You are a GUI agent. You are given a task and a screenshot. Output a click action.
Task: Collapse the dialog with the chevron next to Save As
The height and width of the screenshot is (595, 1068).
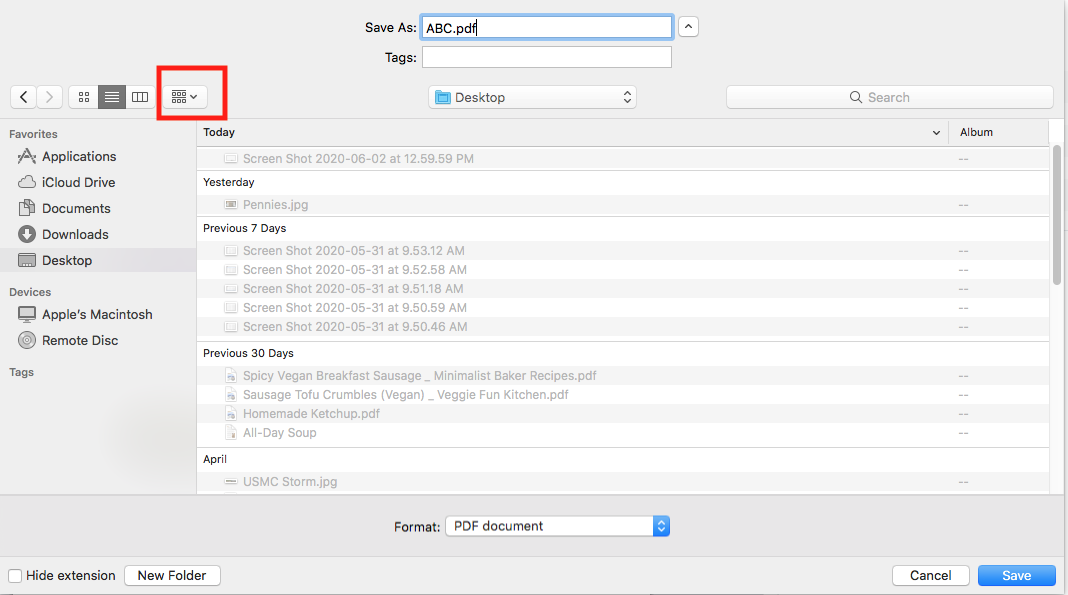(688, 27)
